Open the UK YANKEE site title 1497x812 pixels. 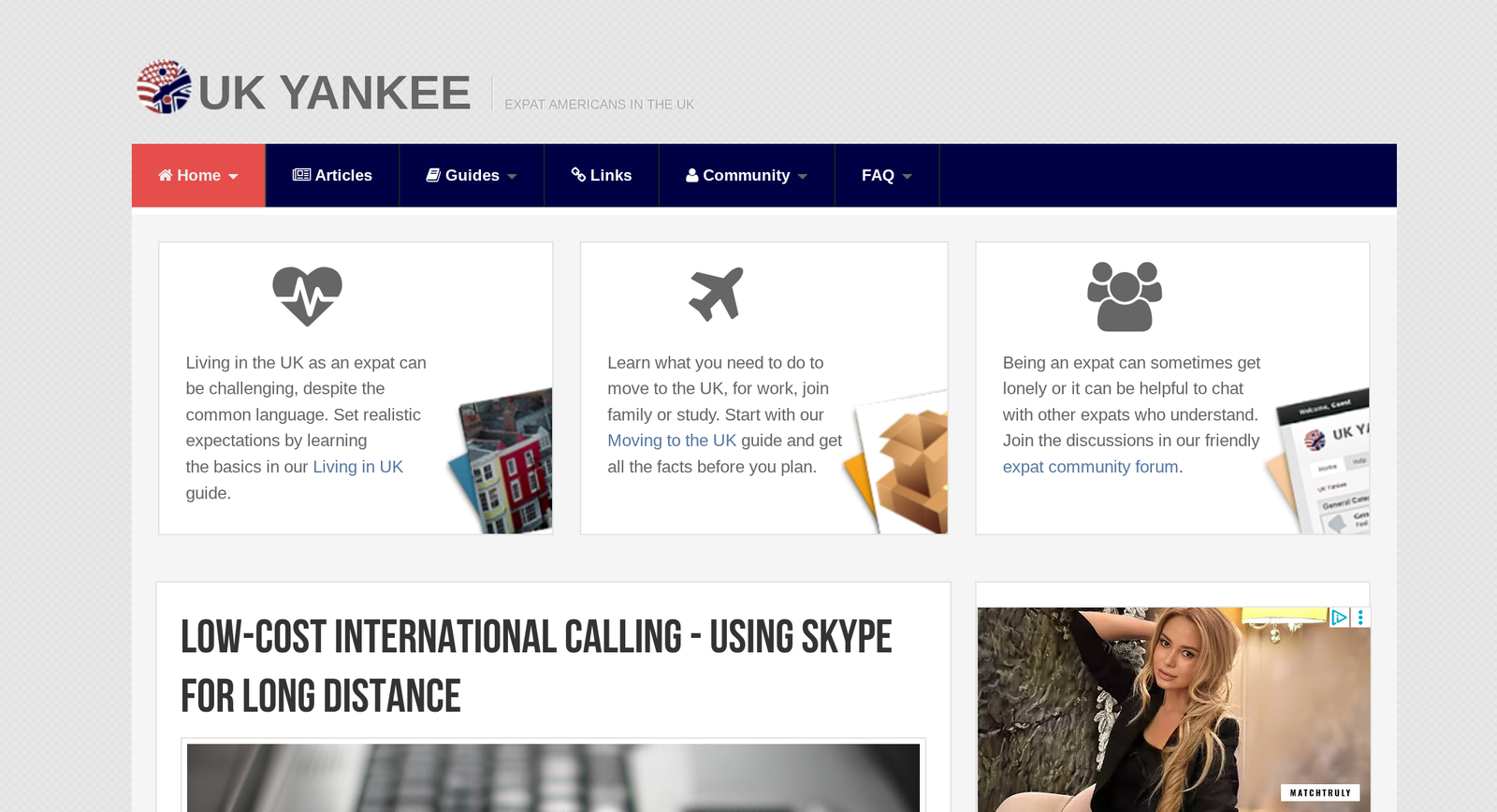[x=334, y=94]
